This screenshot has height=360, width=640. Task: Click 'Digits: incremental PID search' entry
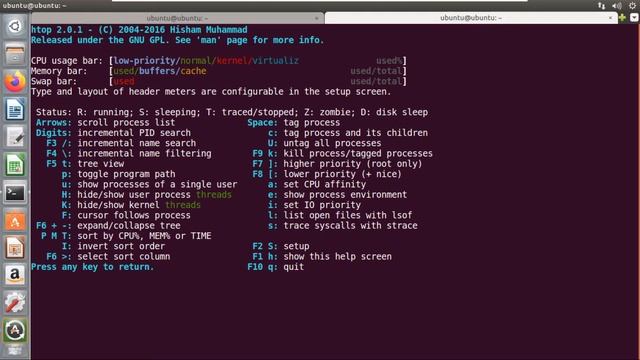(113, 133)
